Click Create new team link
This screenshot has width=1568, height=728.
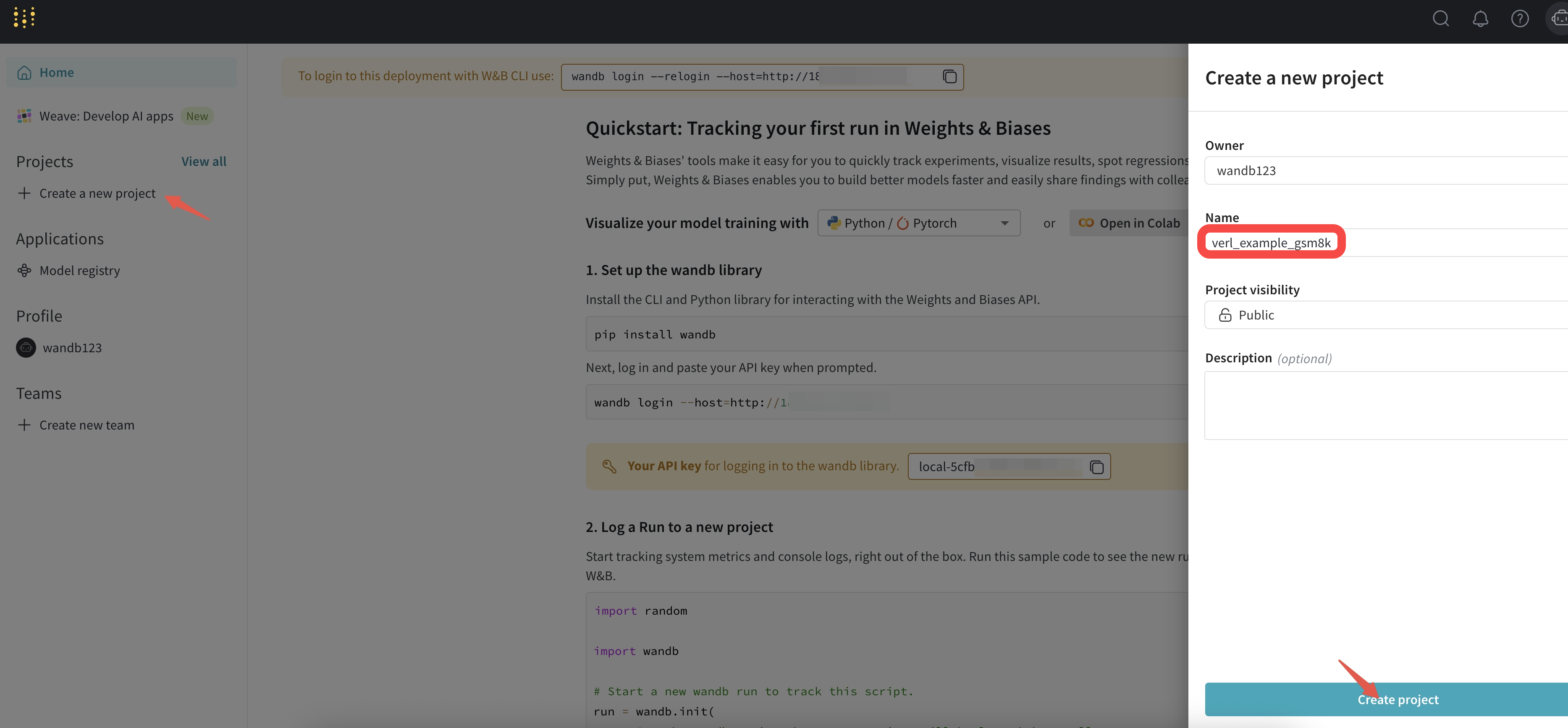87,425
